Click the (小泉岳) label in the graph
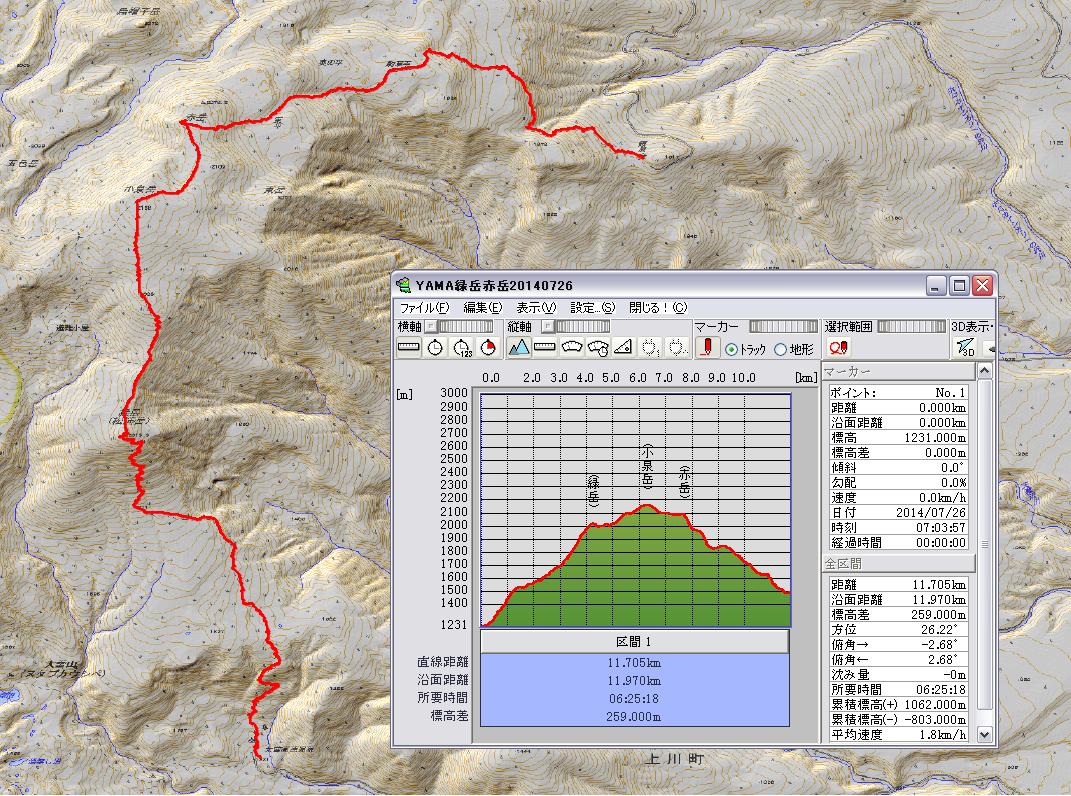 tap(647, 467)
